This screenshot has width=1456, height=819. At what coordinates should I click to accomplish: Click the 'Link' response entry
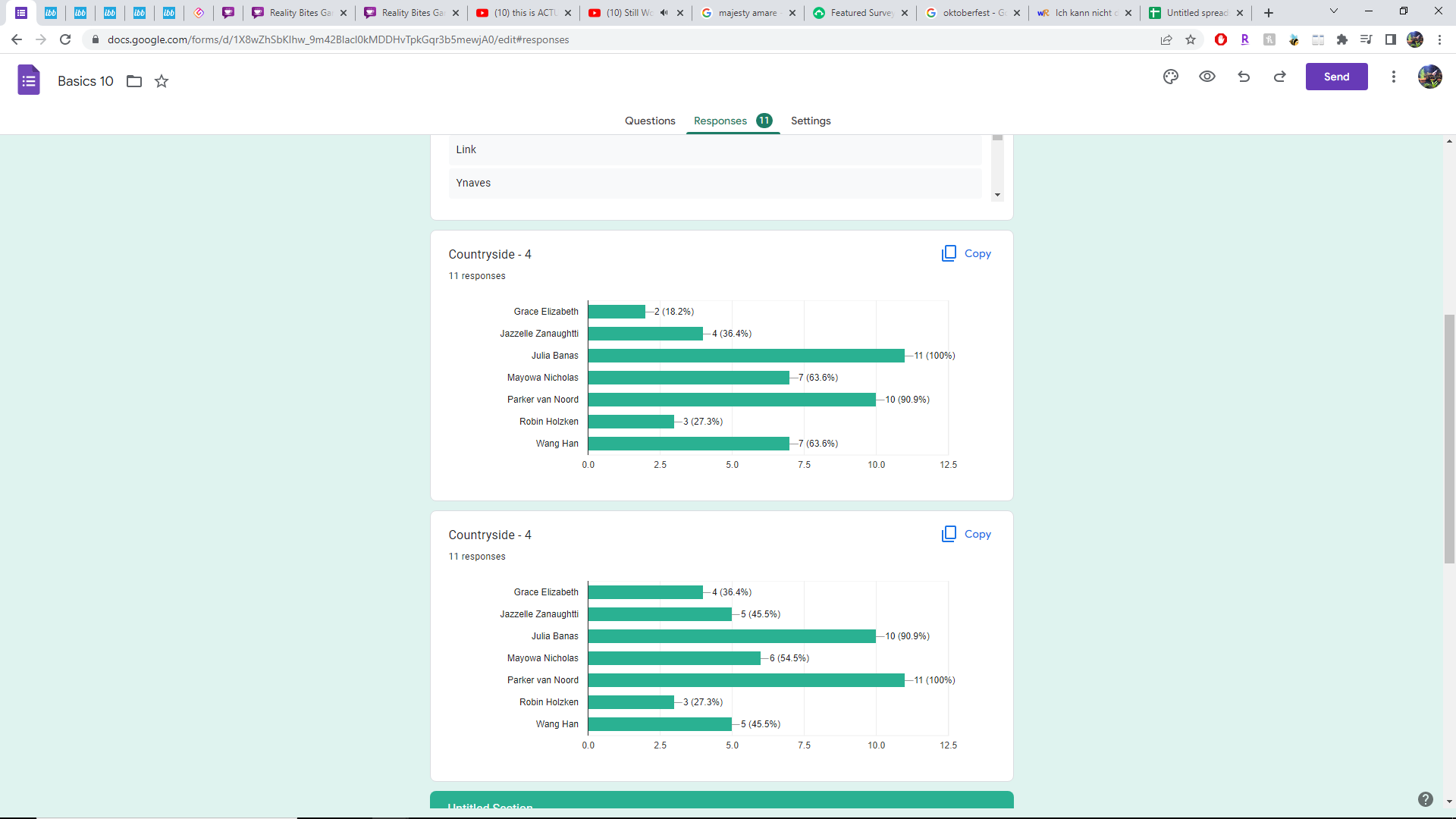pos(715,149)
